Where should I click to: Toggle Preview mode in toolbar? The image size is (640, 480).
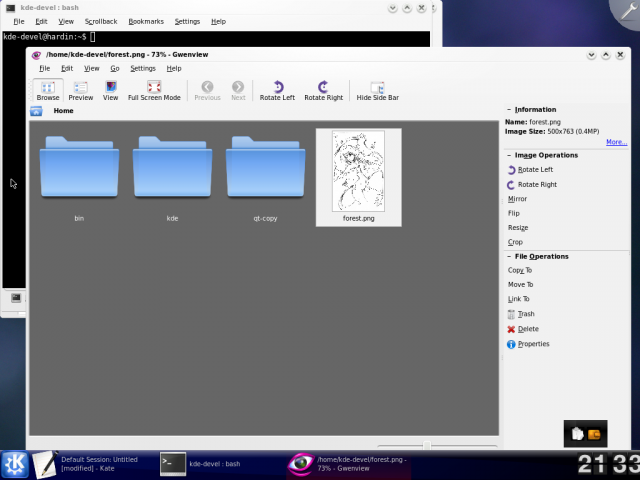point(81,91)
